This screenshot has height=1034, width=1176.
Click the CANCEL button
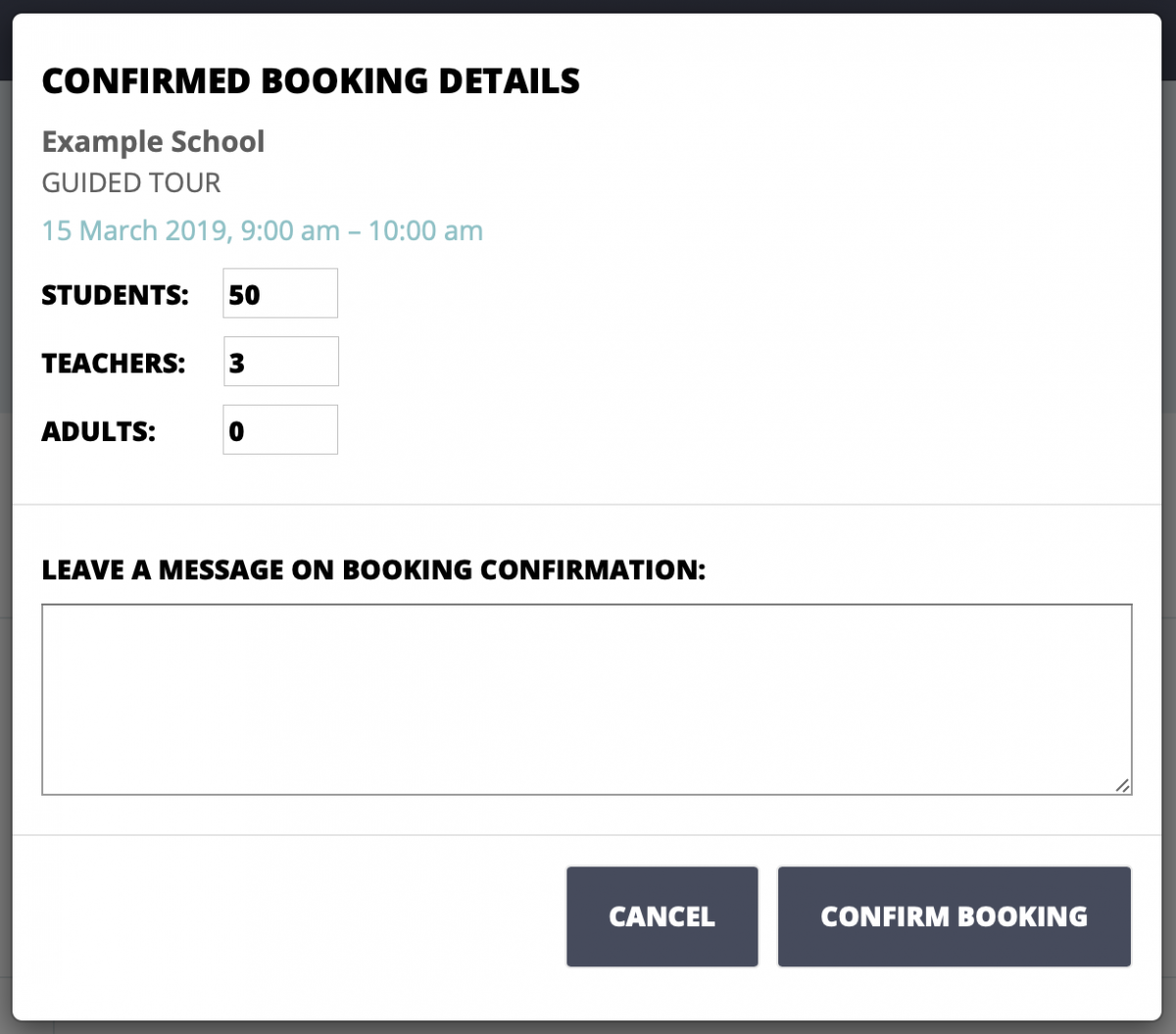coord(661,916)
